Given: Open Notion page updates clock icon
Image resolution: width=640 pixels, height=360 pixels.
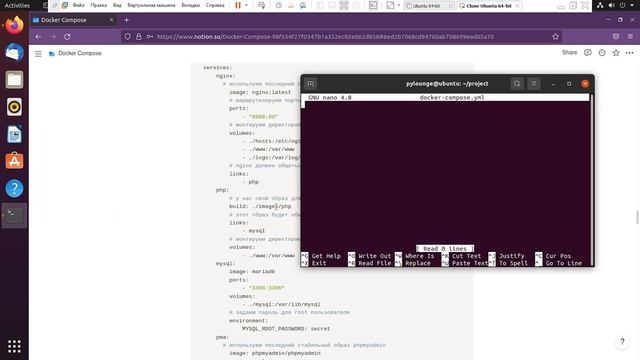Looking at the screenshot, I should (x=602, y=53).
